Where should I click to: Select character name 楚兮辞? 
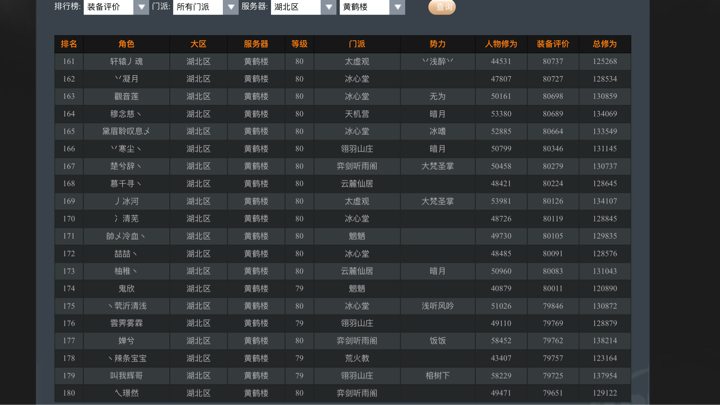point(126,166)
